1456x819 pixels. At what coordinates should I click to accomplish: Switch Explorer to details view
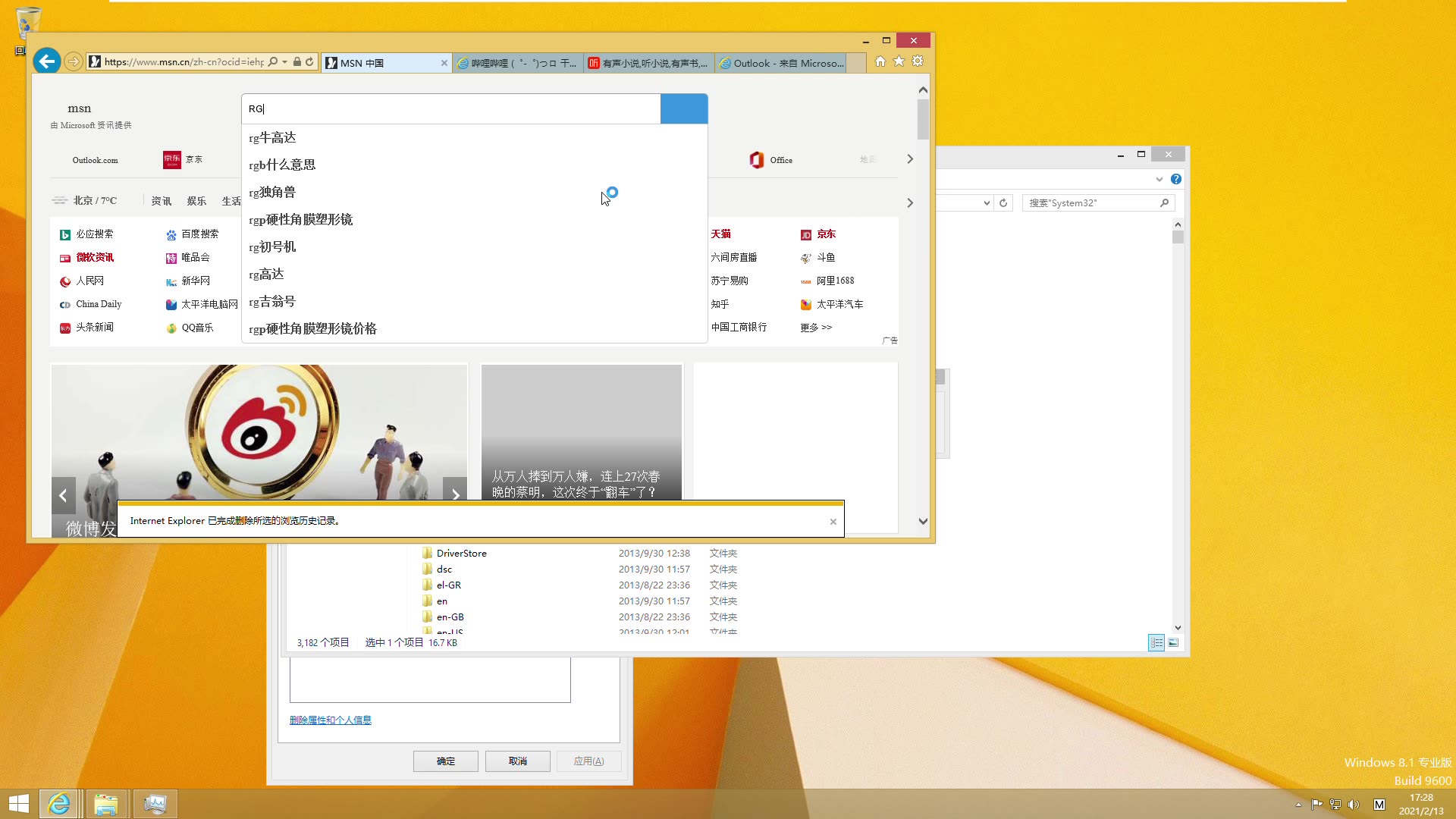1156,642
